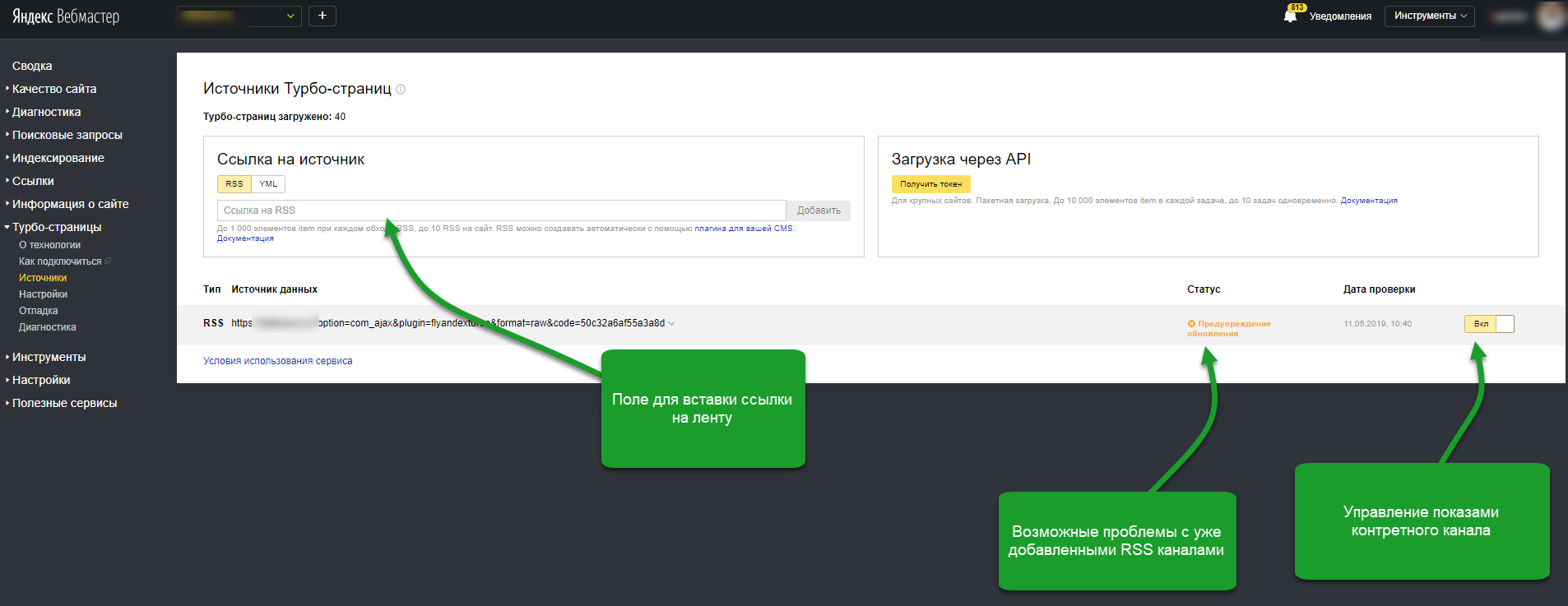Click the plus button to add a site
1568x606 pixels.
click(322, 16)
